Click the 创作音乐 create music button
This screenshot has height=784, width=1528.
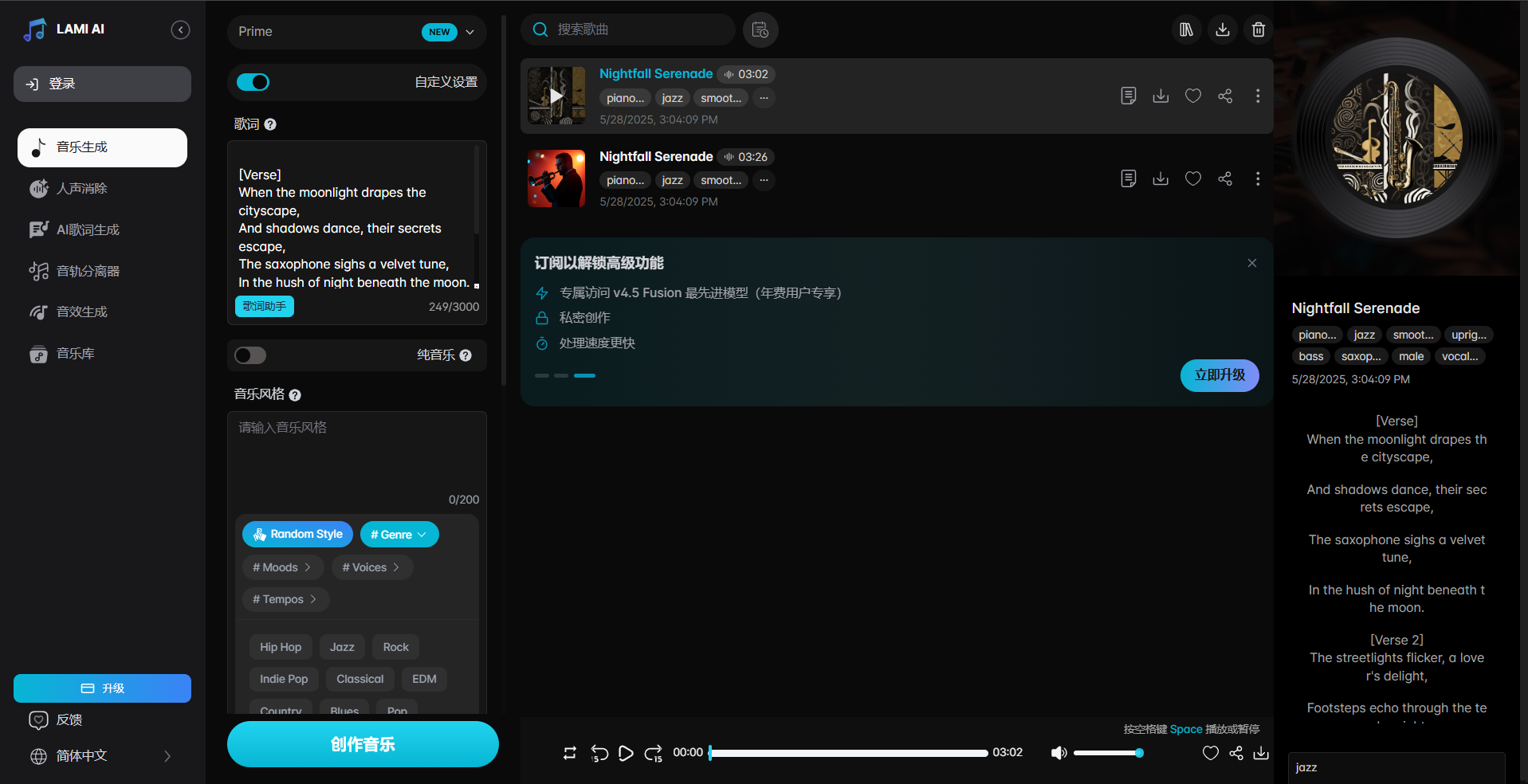click(x=363, y=744)
